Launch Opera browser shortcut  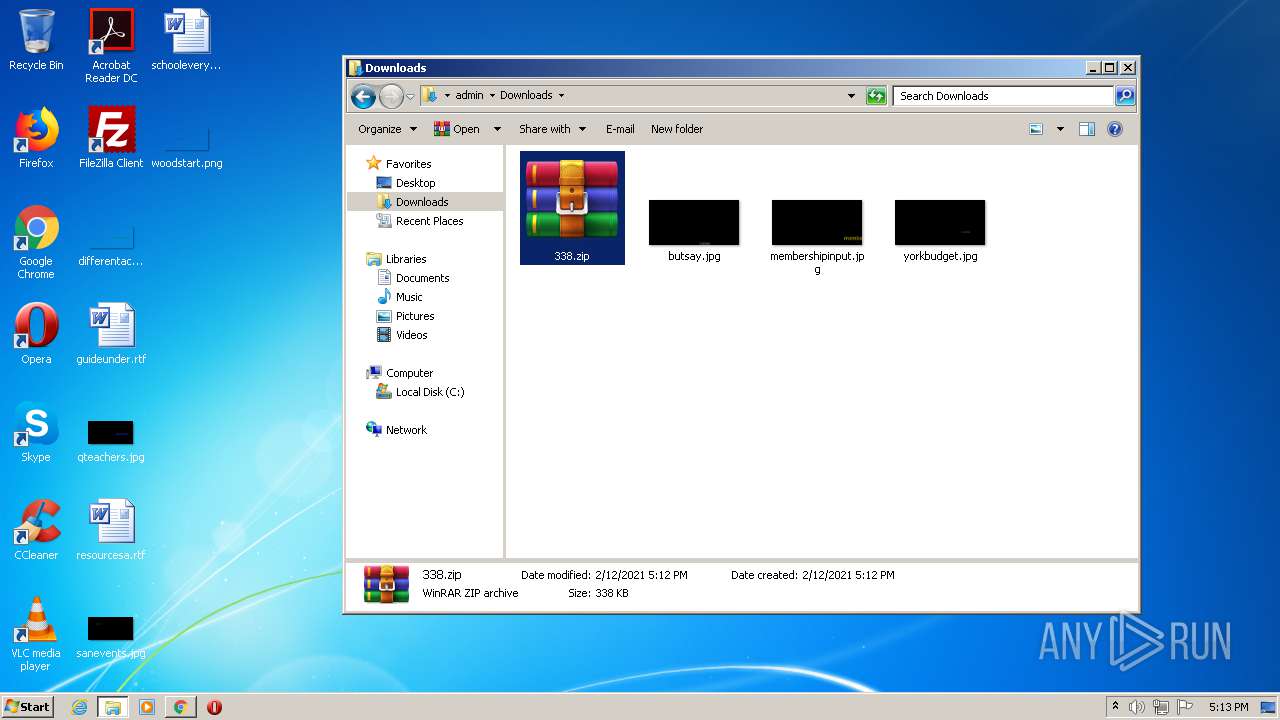click(36, 334)
